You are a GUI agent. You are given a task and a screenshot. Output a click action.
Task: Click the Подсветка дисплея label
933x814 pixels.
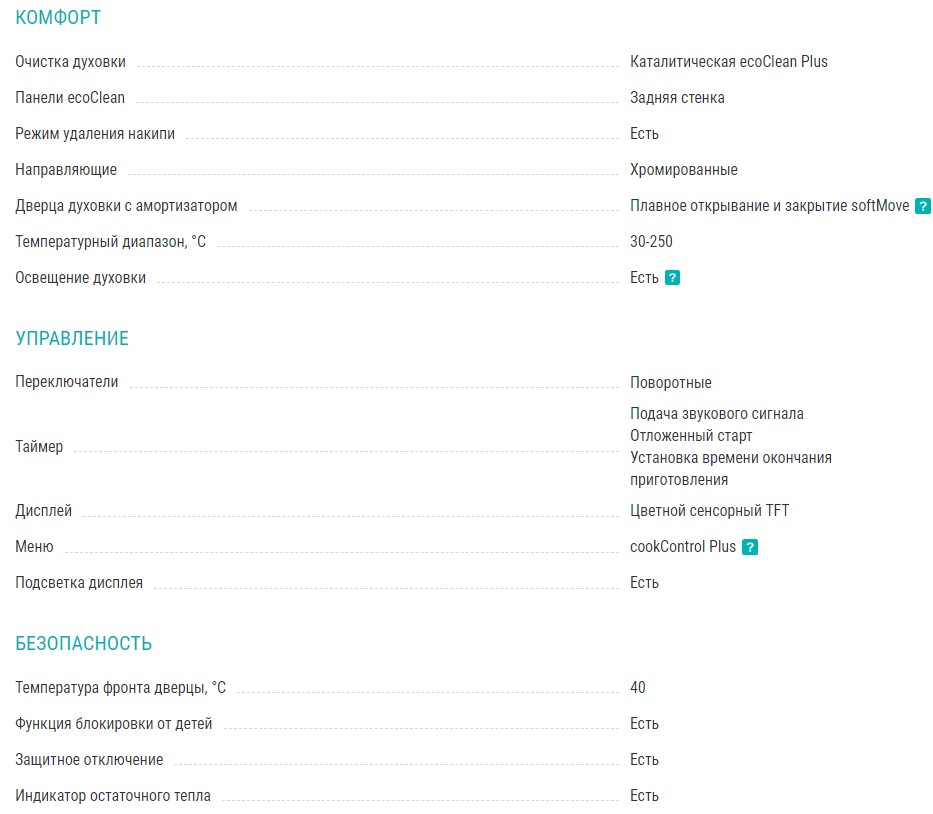pos(79,583)
